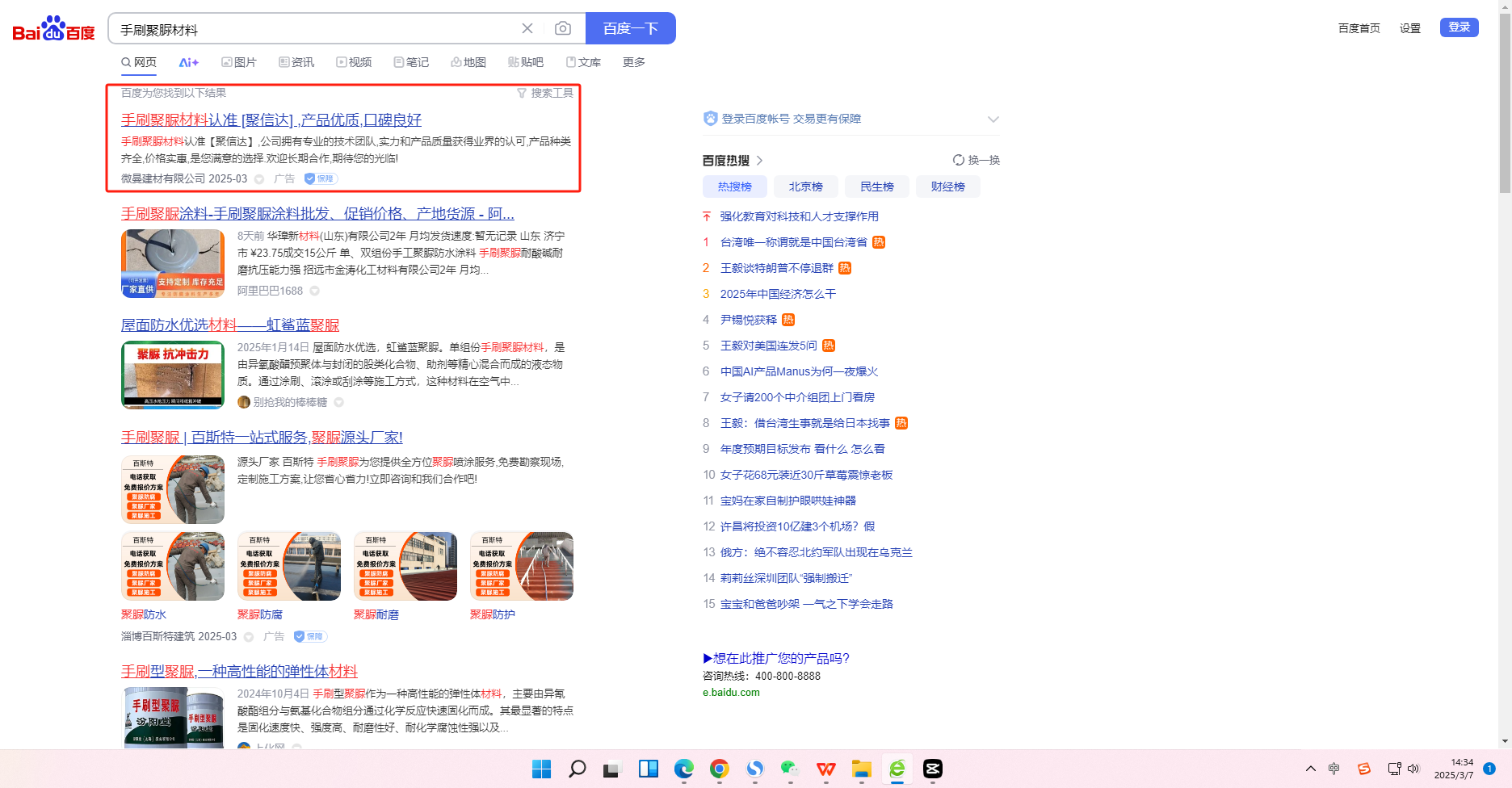
Task: Launch Microsoft Edge from the taskbar
Action: coord(683,769)
